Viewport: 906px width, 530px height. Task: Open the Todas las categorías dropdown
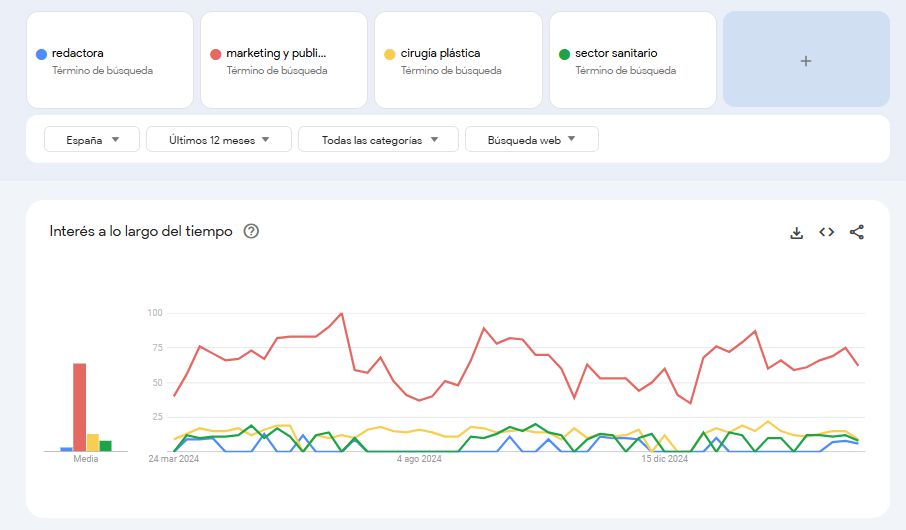click(x=379, y=140)
